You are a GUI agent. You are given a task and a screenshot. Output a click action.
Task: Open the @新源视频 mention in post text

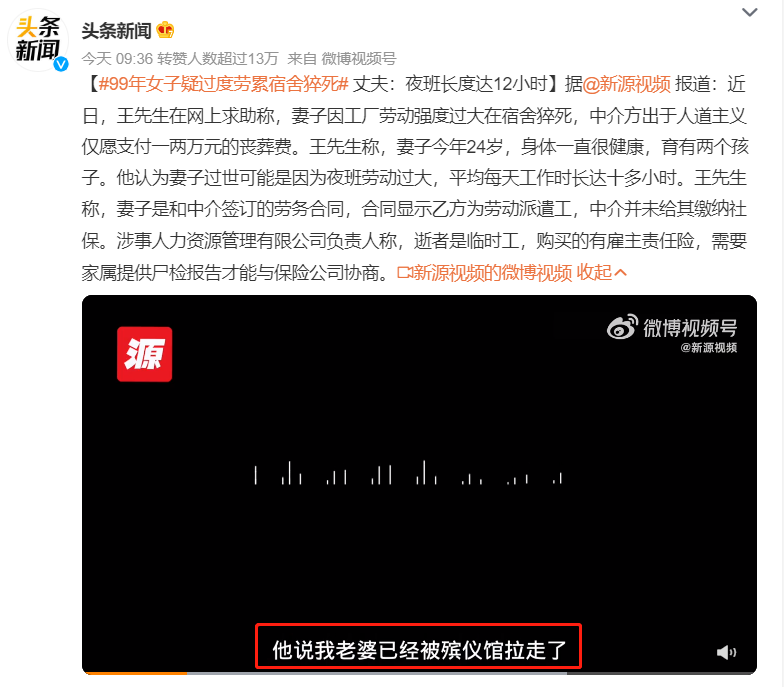tap(626, 84)
